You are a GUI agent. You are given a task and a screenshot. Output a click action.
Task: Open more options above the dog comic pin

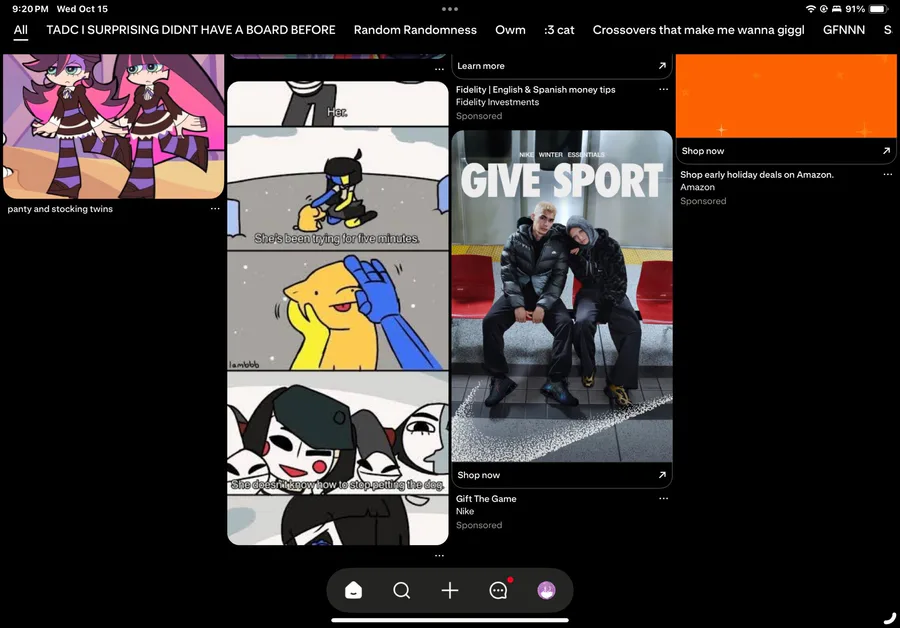[x=439, y=69]
